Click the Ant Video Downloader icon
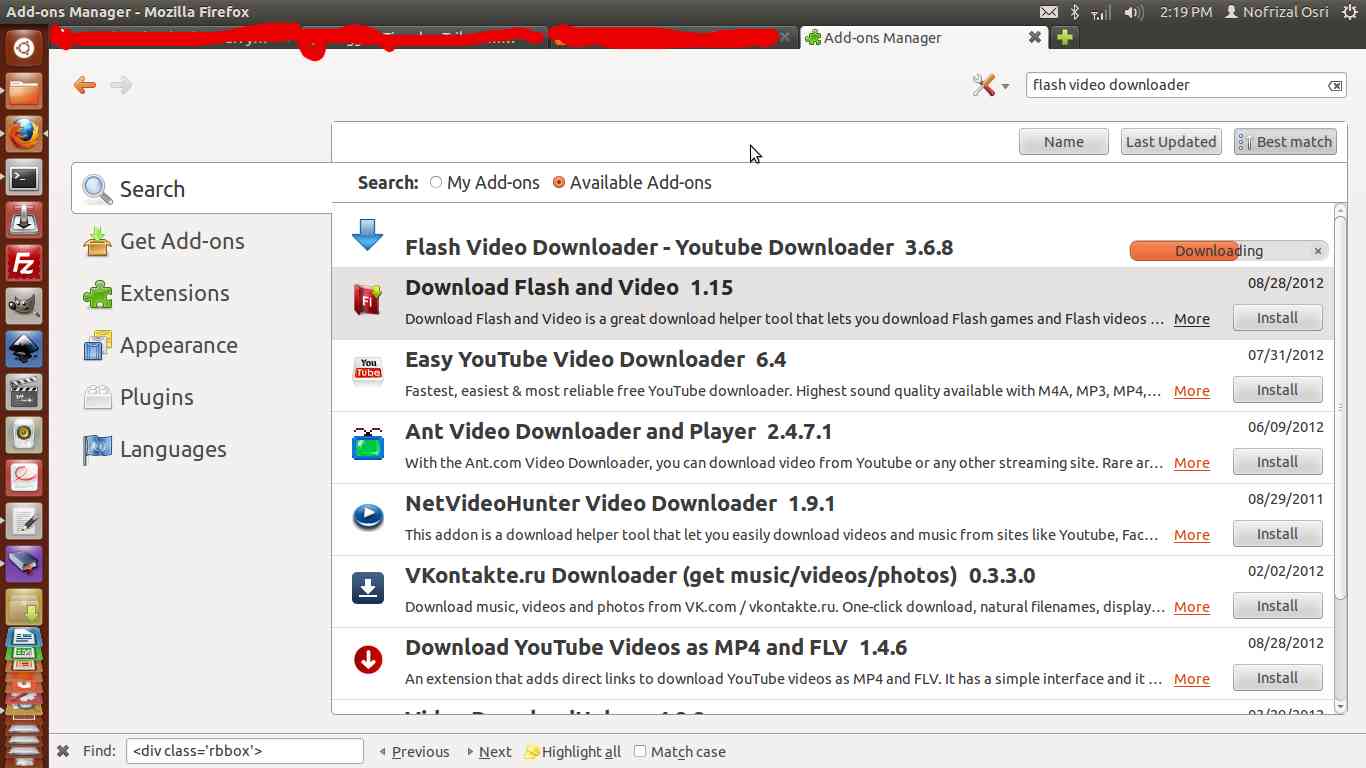The width and height of the screenshot is (1366, 768). coord(368,443)
